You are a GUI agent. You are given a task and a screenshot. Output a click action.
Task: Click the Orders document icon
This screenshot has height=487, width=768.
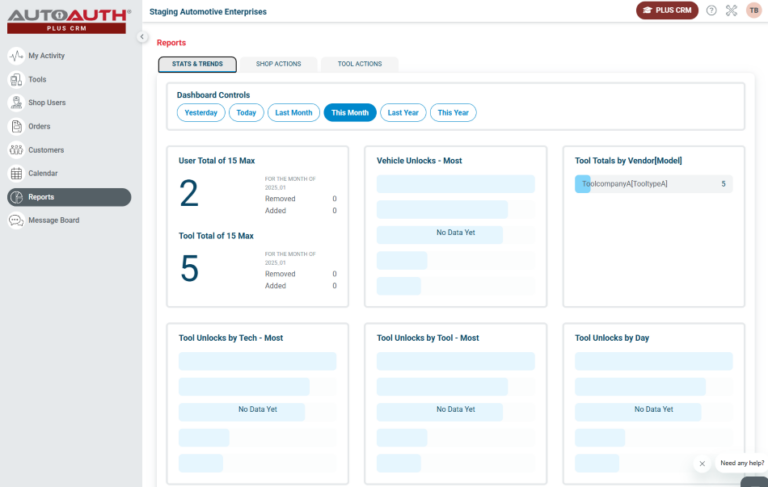pos(16,126)
